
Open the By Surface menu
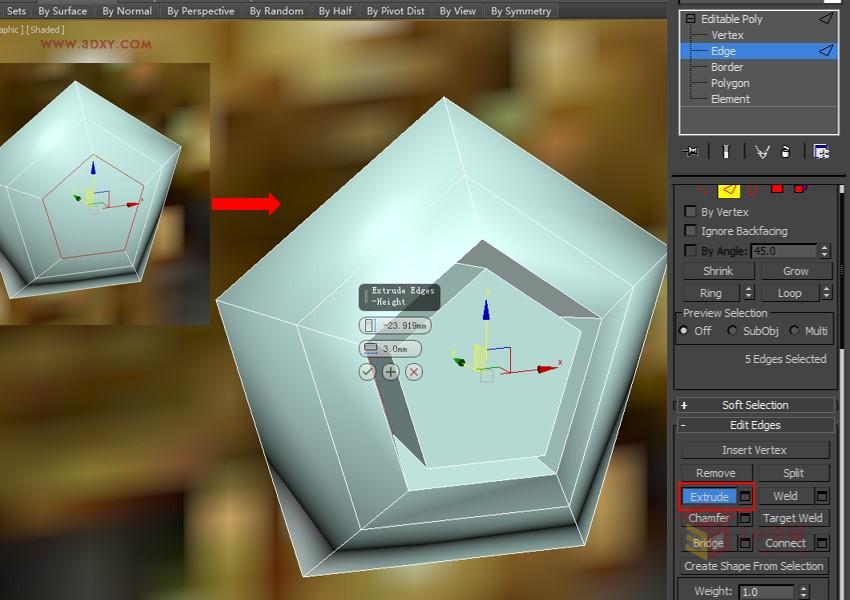[x=62, y=11]
